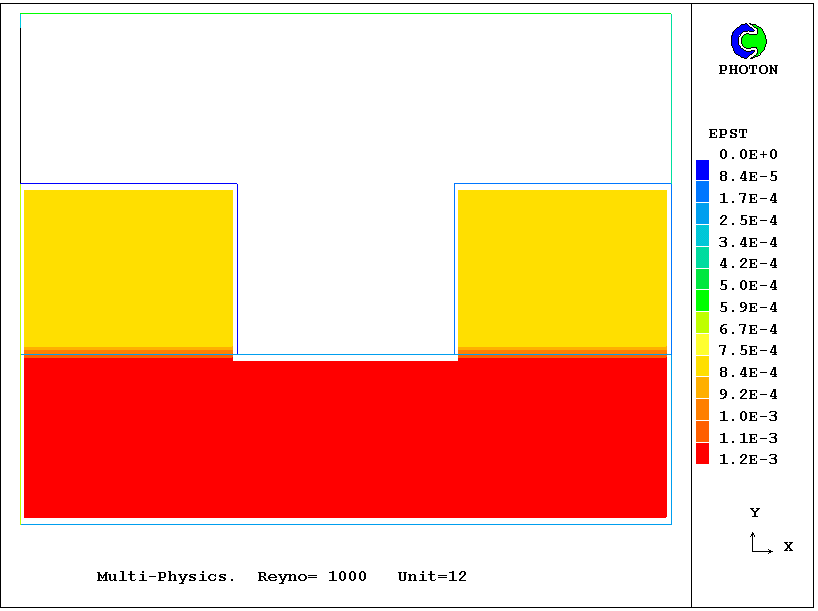Image resolution: width=818 pixels, height=611 pixels.
Task: Select the orange 1.0E-3 legend swatch
Action: click(703, 410)
